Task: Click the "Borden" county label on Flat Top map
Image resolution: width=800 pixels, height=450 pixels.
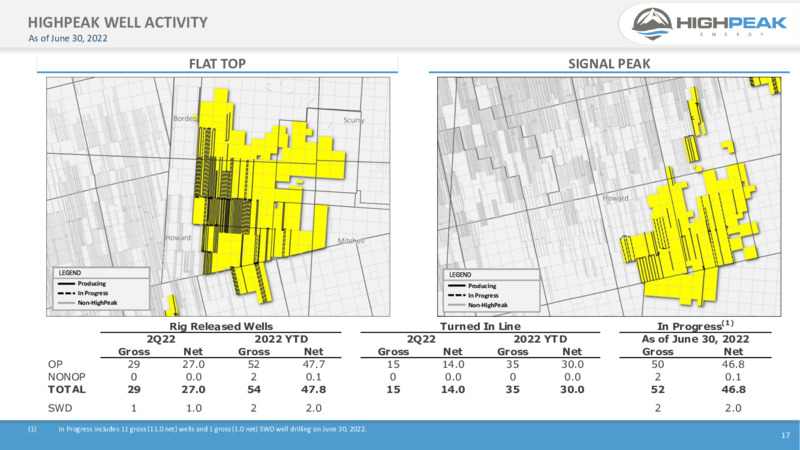Action: click(185, 118)
